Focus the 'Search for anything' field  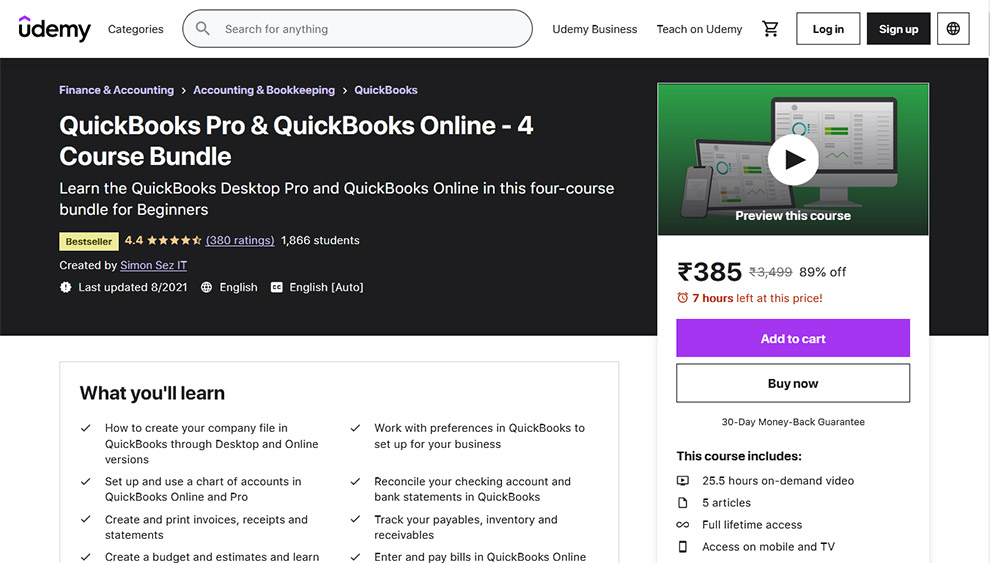click(x=357, y=28)
